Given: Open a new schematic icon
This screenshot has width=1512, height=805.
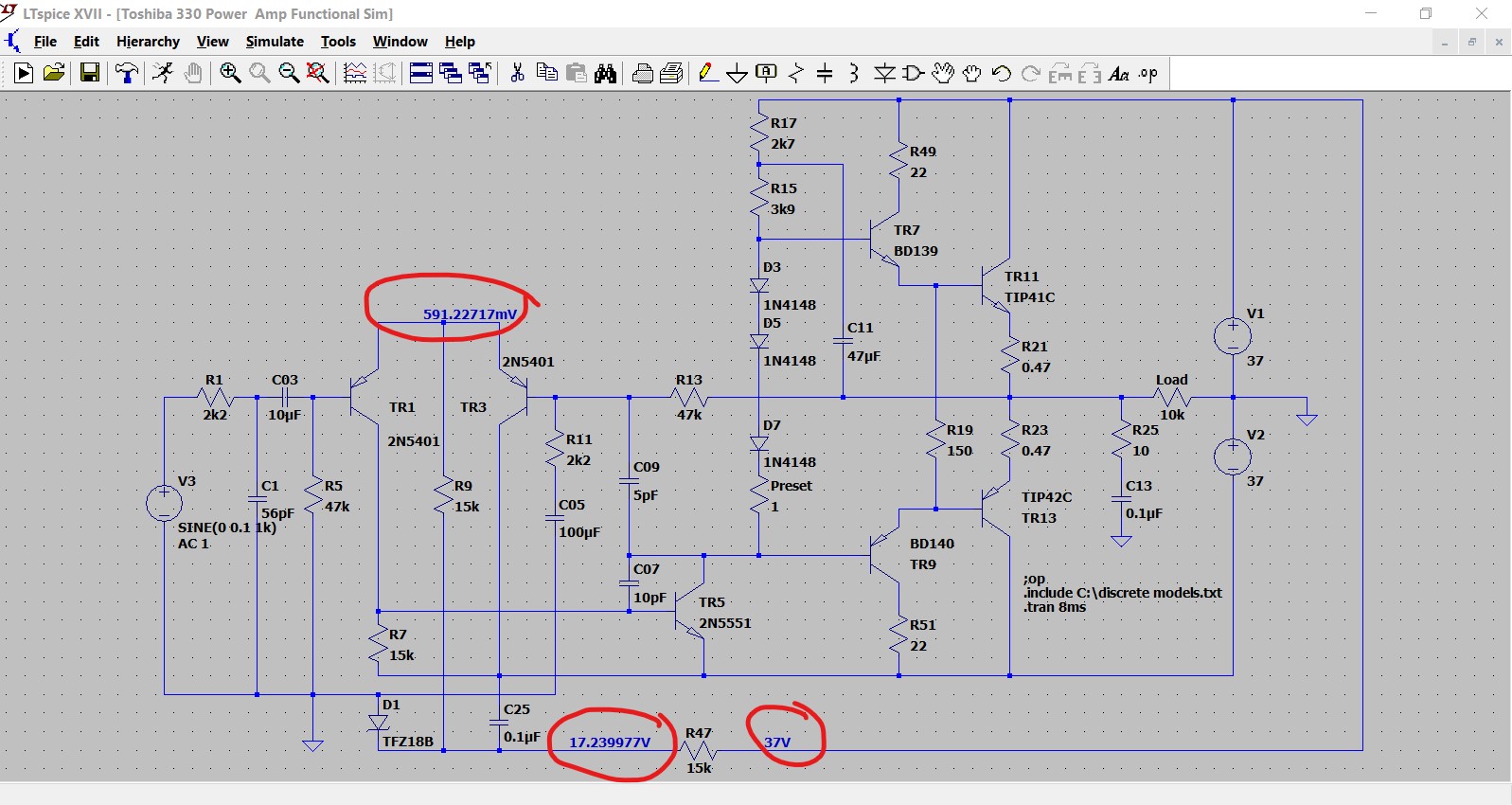Looking at the screenshot, I should 24,73.
